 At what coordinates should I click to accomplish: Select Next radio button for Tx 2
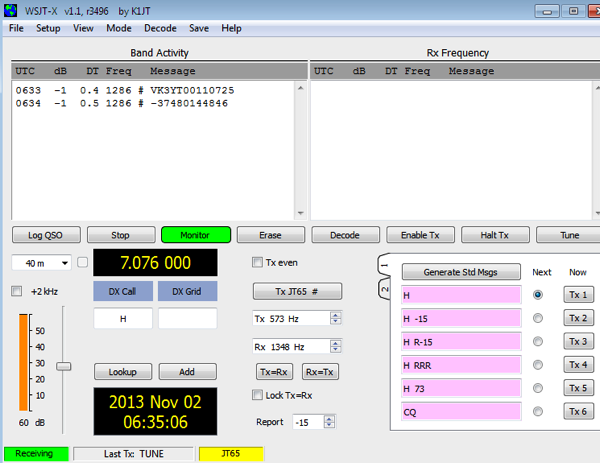point(538,318)
